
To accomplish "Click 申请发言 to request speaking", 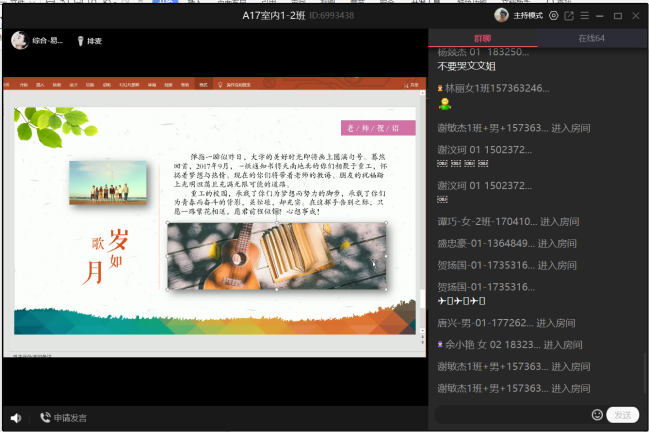I will click(x=70, y=417).
